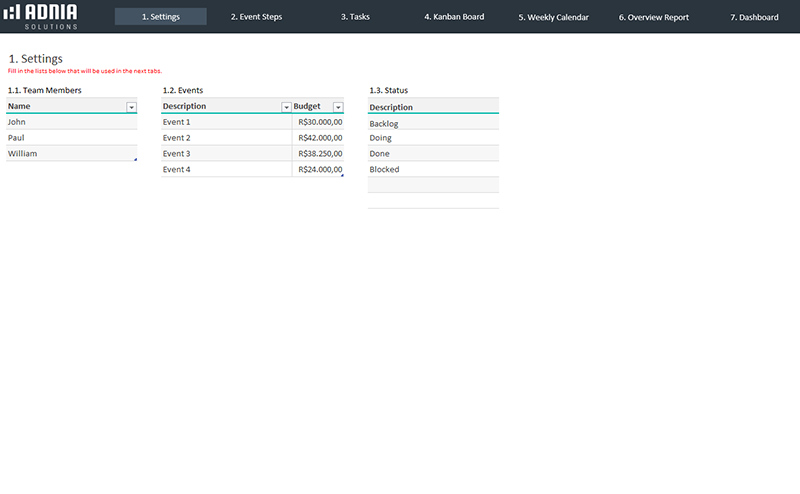This screenshot has width=800, height=494.
Task: Expand the Description filter in Events table
Action: (286, 106)
